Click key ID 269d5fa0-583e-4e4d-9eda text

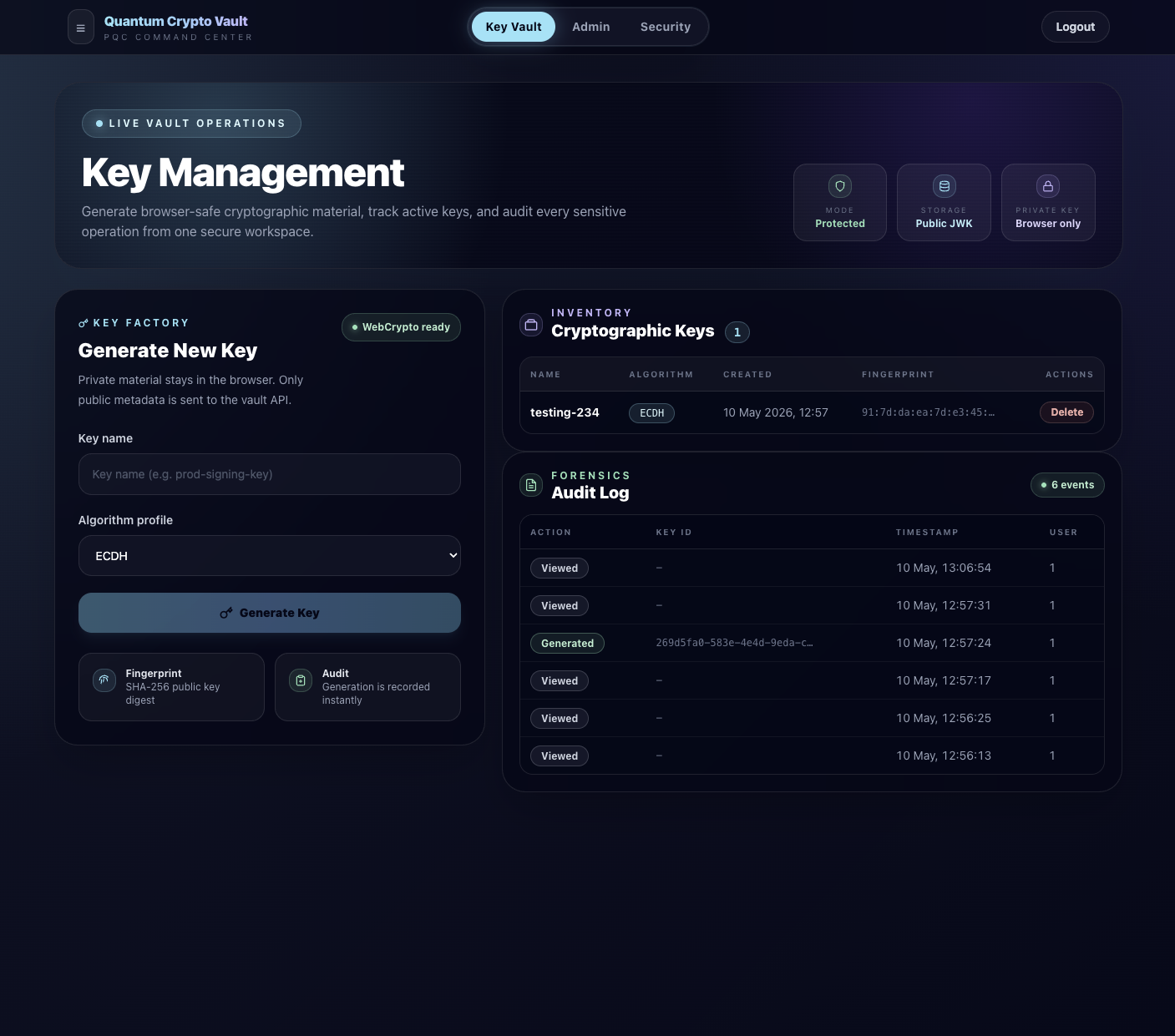tap(734, 643)
